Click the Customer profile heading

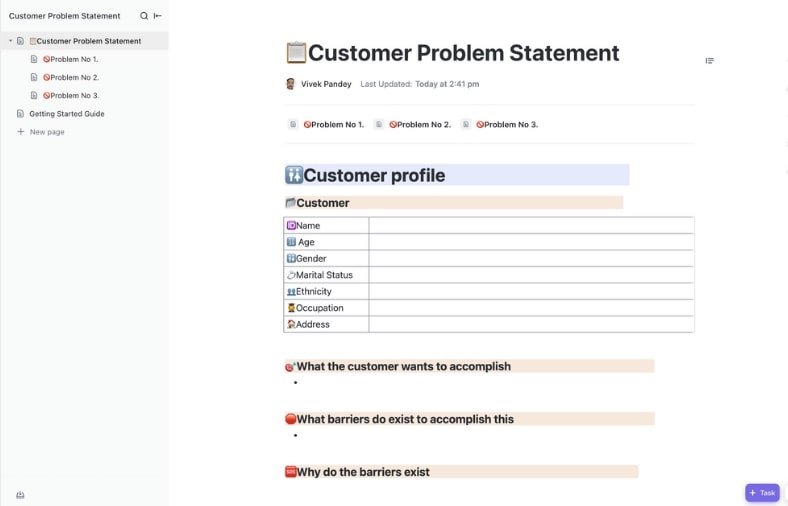(x=374, y=176)
